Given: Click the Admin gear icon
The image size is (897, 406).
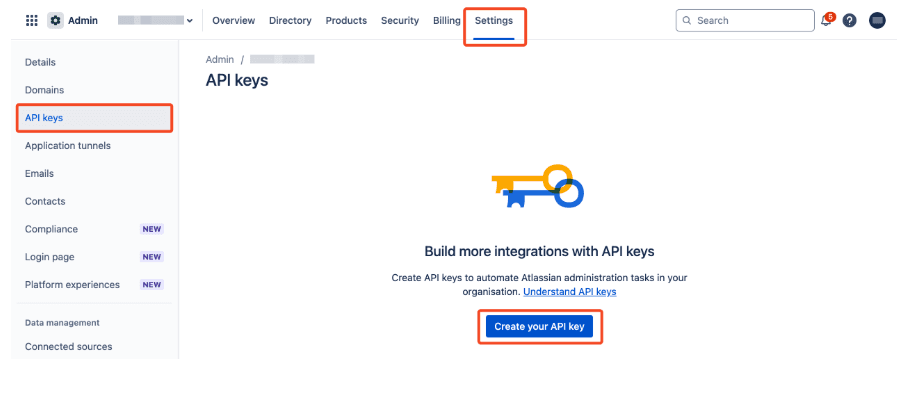Looking at the screenshot, I should [x=55, y=21].
